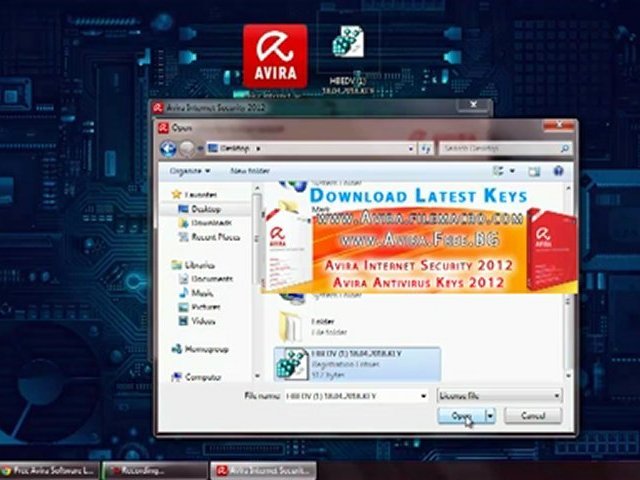Image resolution: width=640 pixels, height=480 pixels.
Task: Click the File name text box
Action: (352, 396)
